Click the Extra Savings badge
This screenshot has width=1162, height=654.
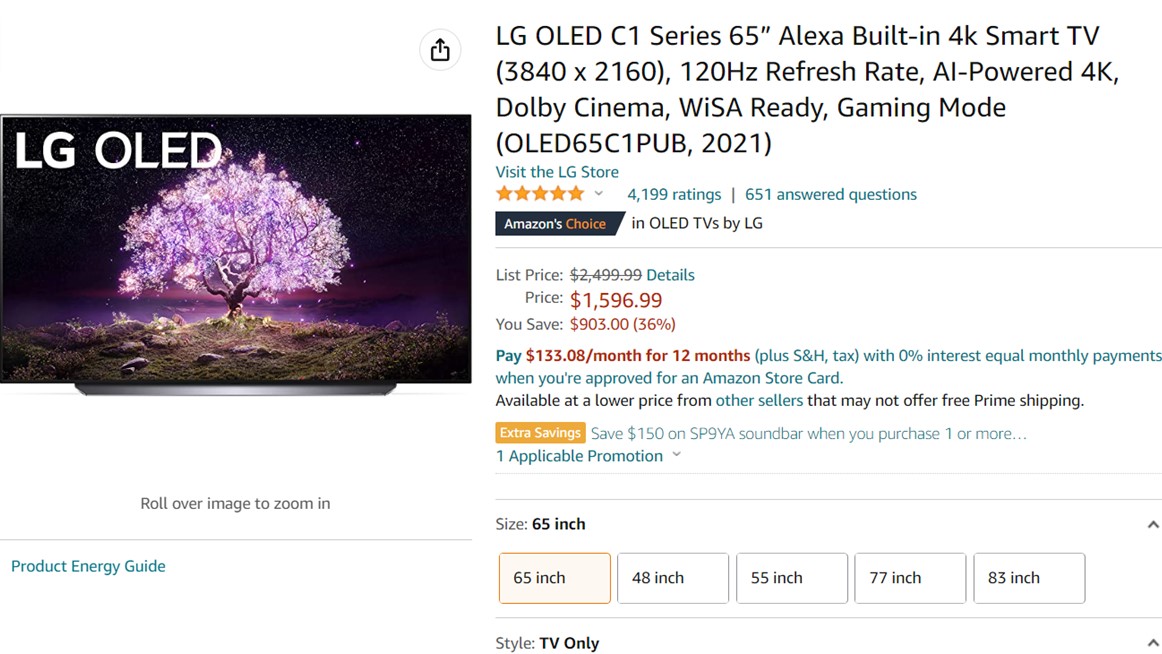click(x=540, y=433)
